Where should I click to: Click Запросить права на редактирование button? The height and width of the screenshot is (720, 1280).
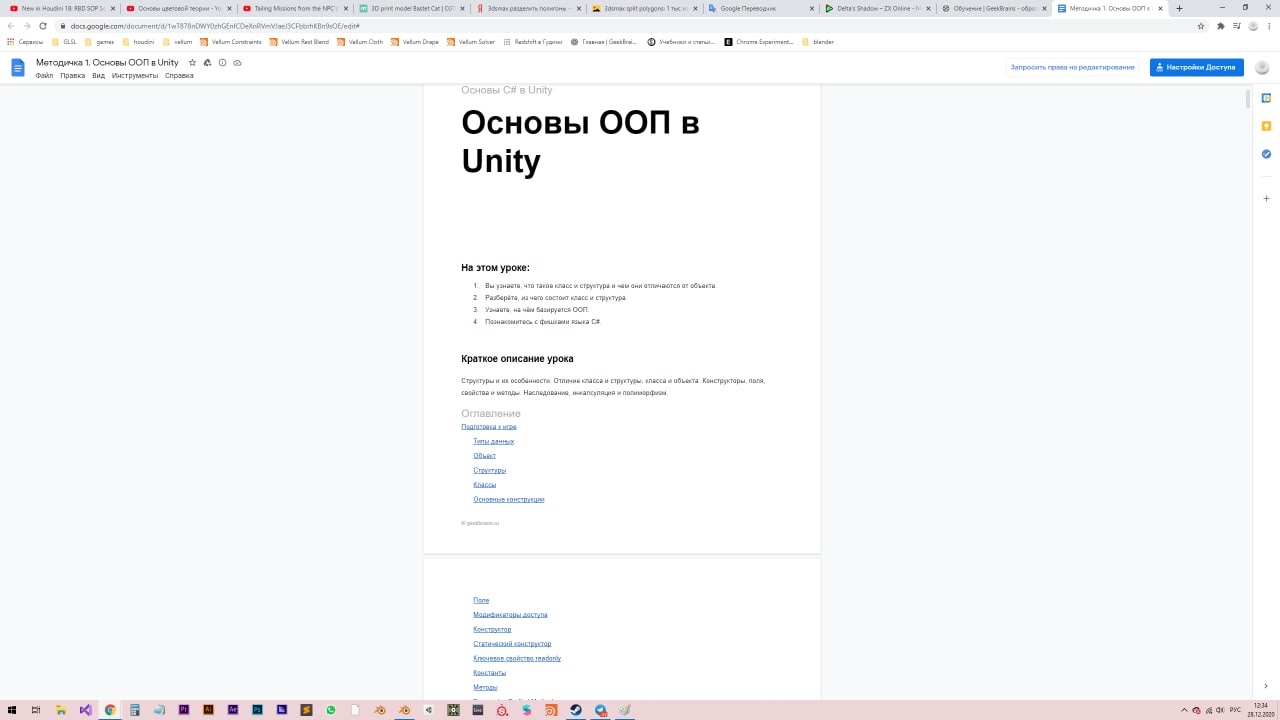[1072, 67]
